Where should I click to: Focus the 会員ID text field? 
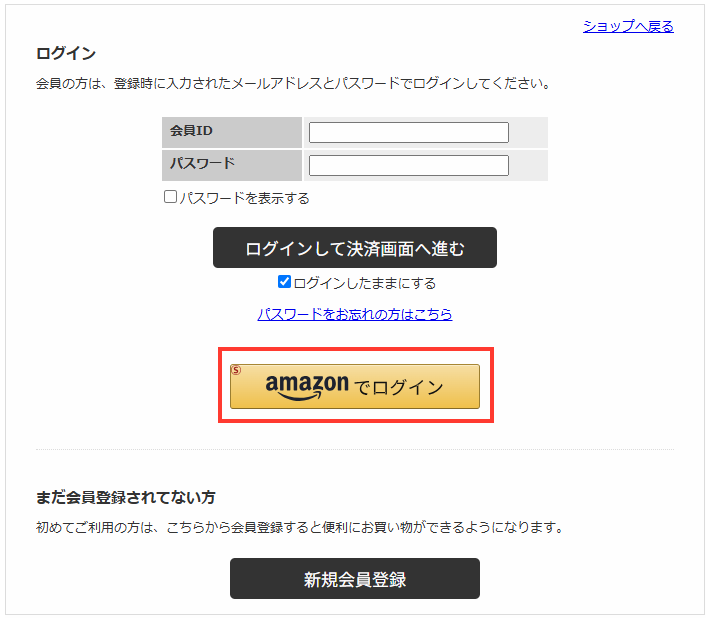click(408, 132)
